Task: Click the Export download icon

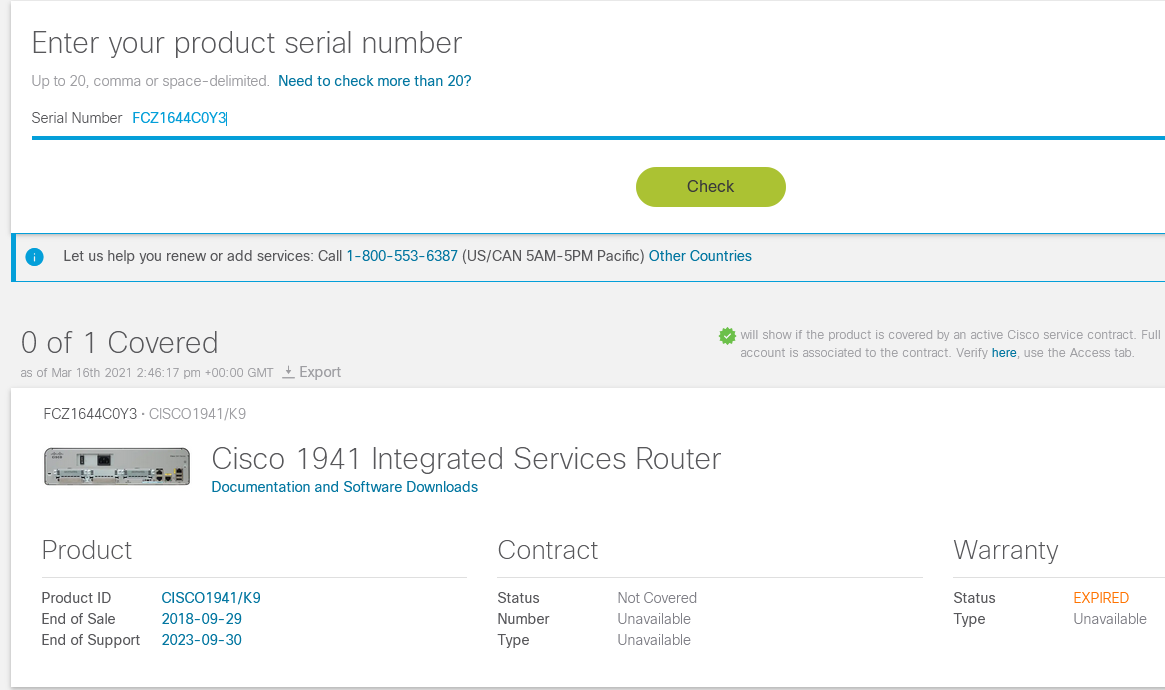Action: point(288,371)
